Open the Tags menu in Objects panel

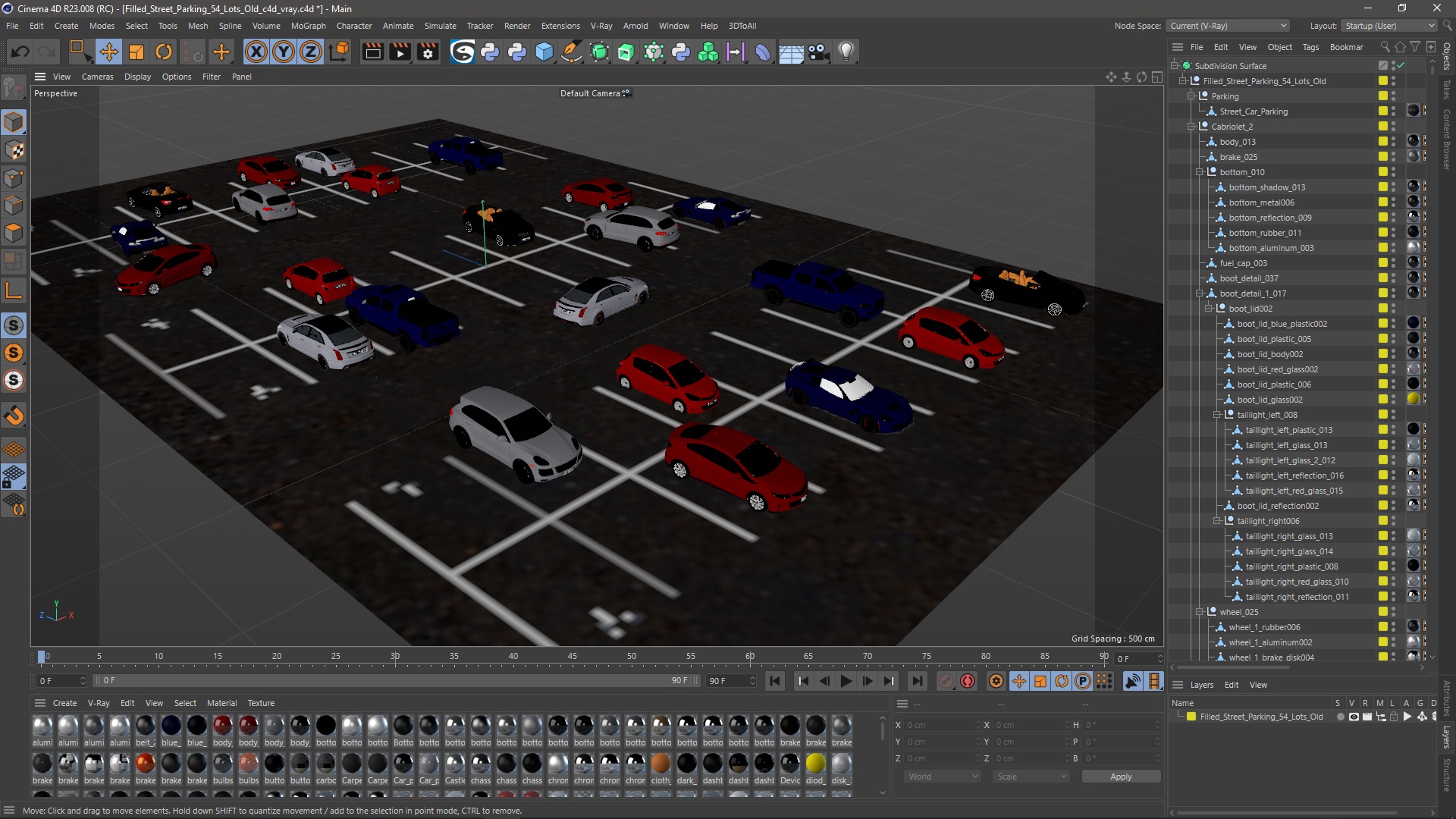(1310, 47)
